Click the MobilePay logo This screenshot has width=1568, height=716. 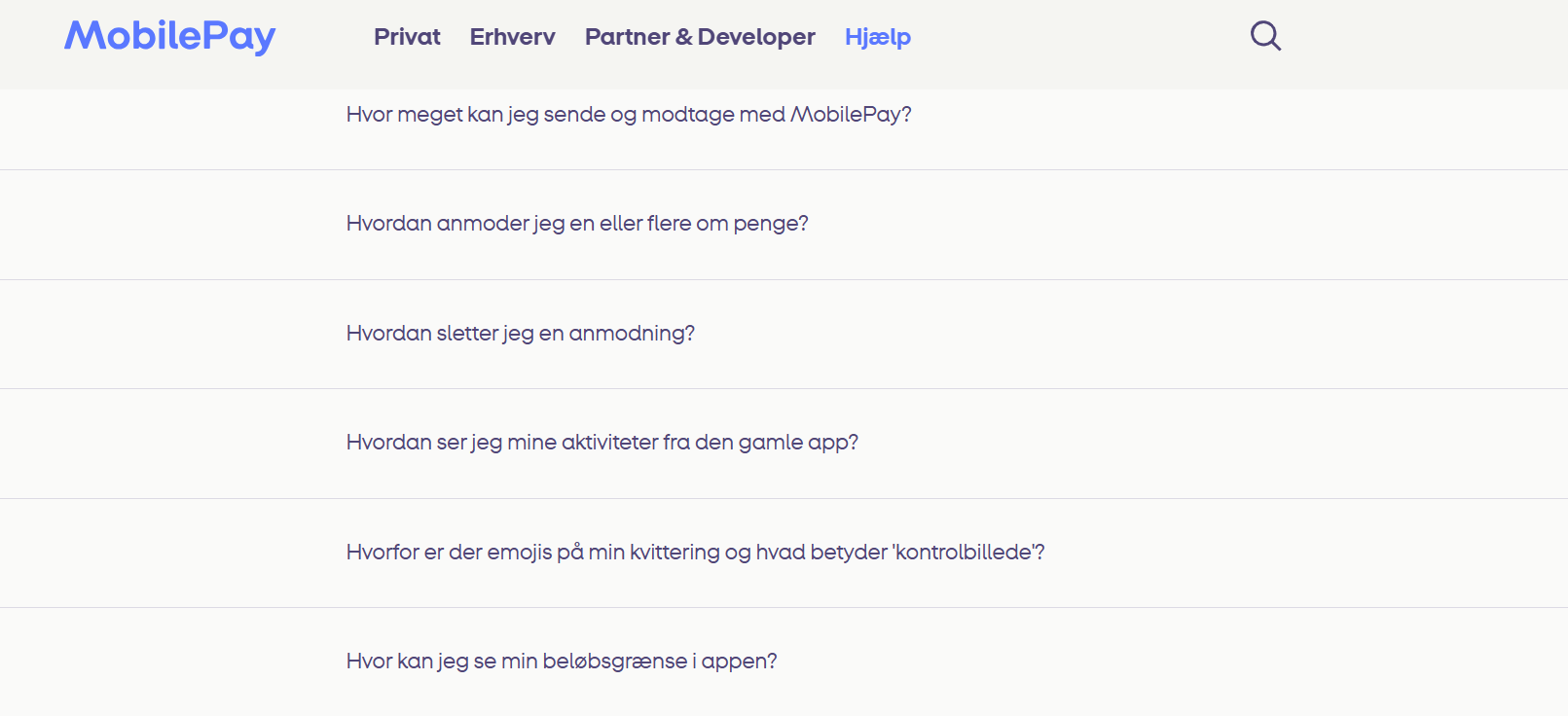coord(170,36)
